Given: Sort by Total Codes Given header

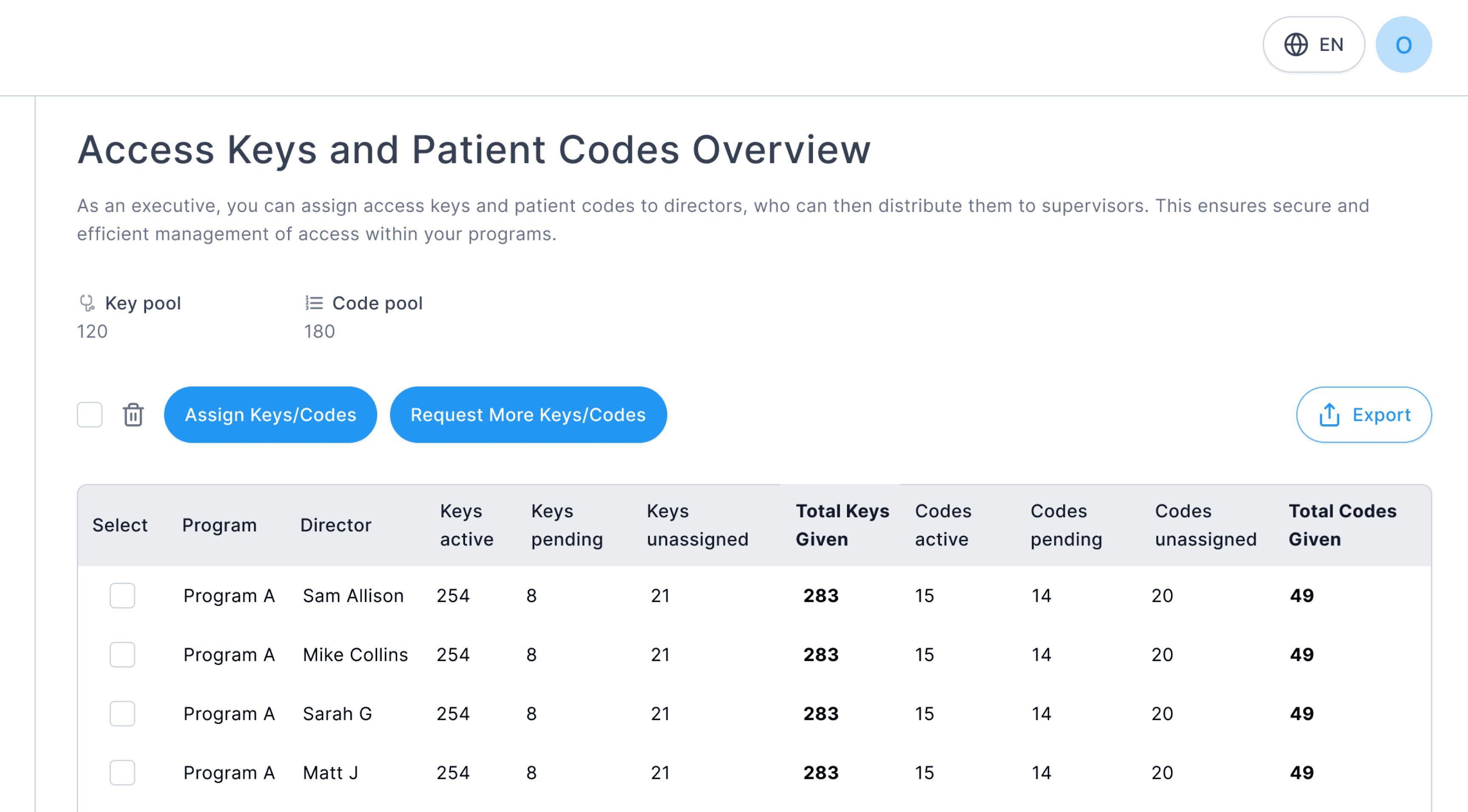Looking at the screenshot, I should coord(1342,525).
